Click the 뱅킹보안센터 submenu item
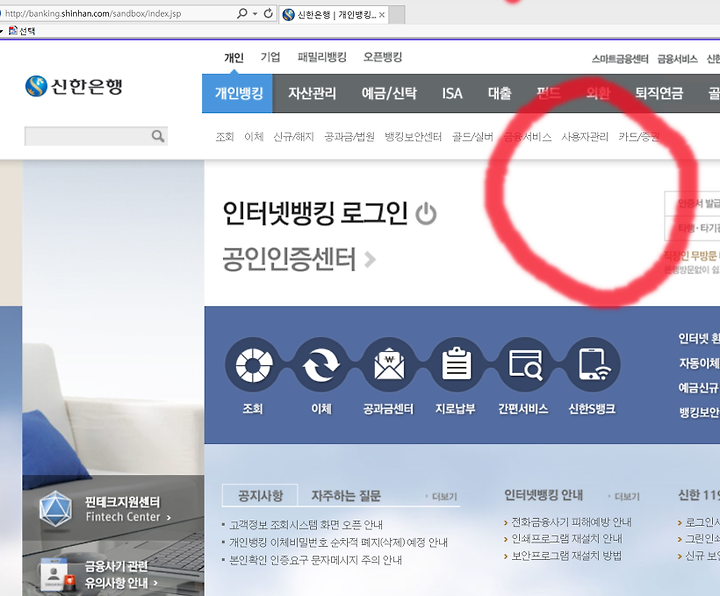Viewport: 720px width, 596px height. pos(413,136)
